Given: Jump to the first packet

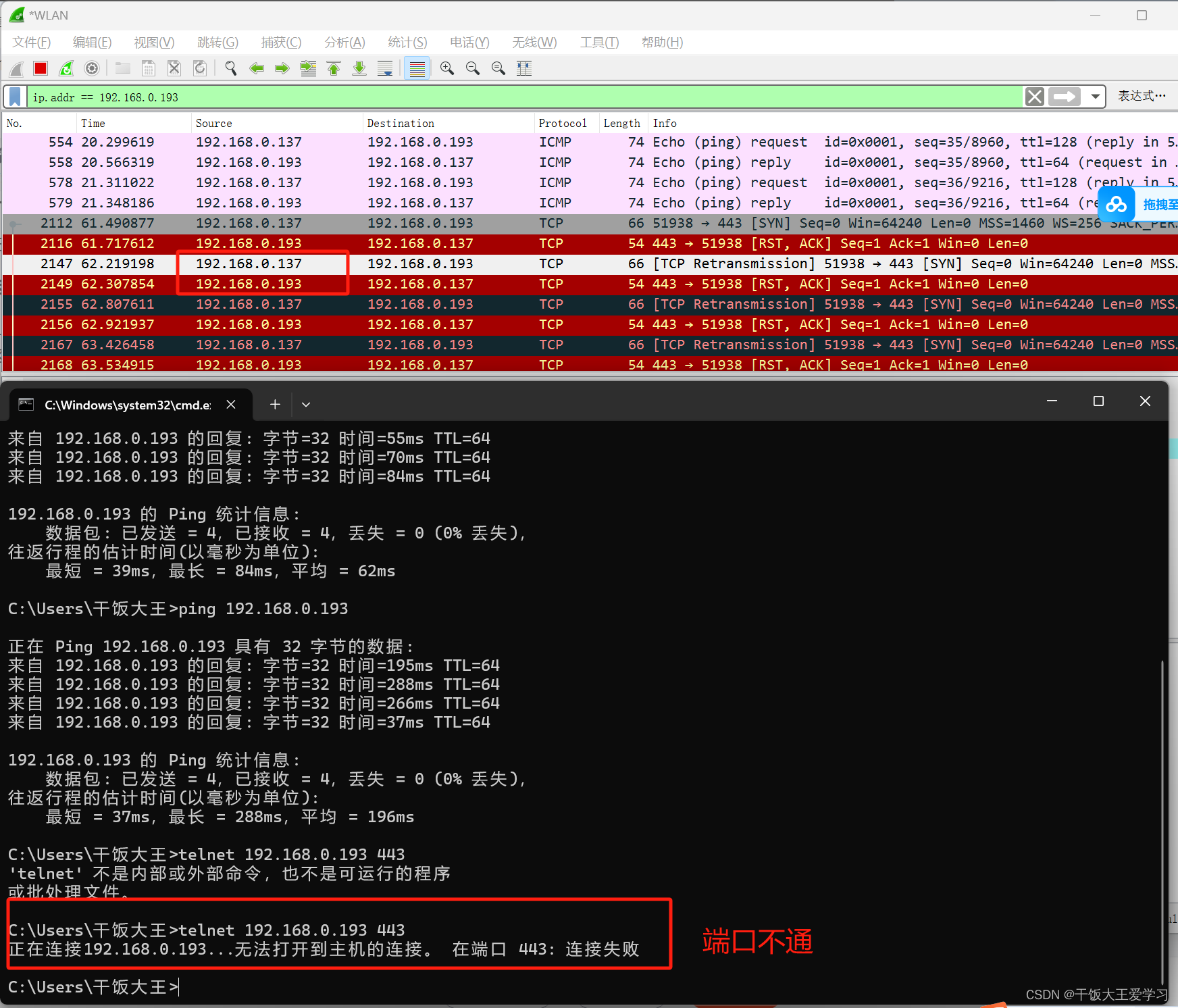Looking at the screenshot, I should [334, 68].
